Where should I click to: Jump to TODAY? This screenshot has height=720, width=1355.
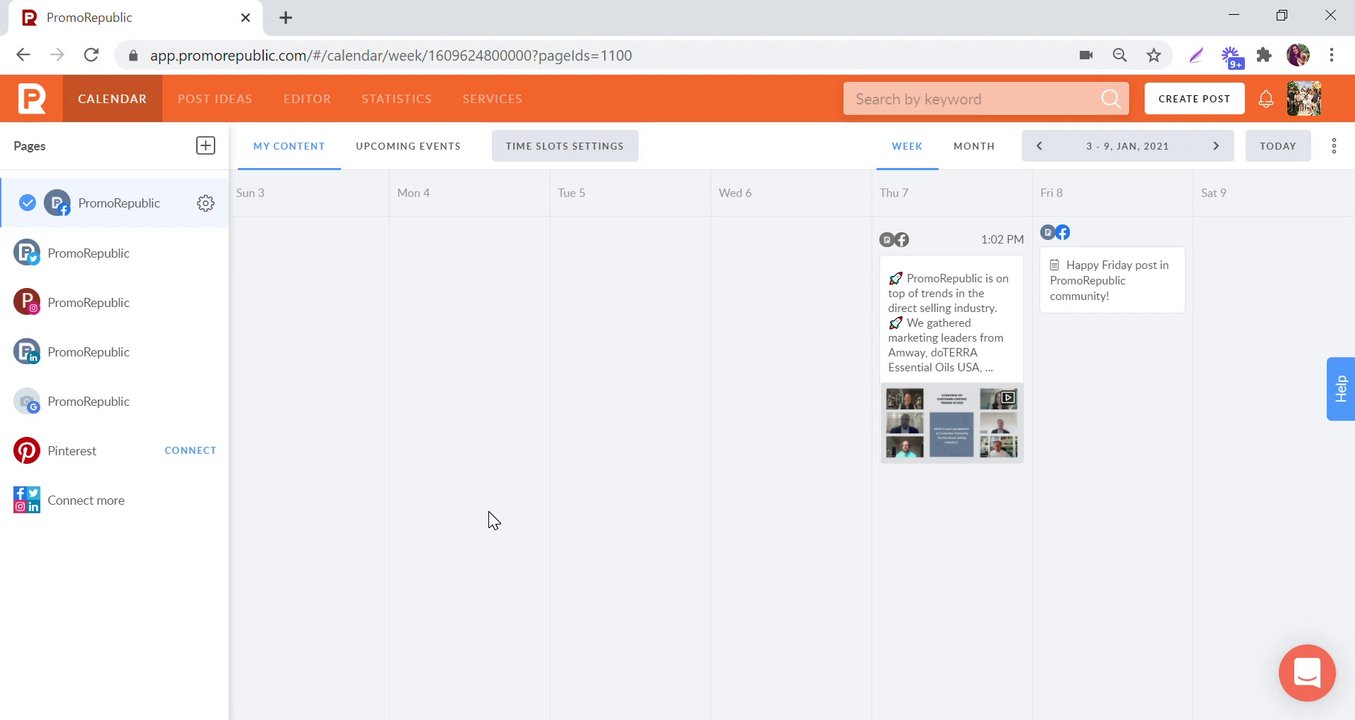coord(1278,146)
